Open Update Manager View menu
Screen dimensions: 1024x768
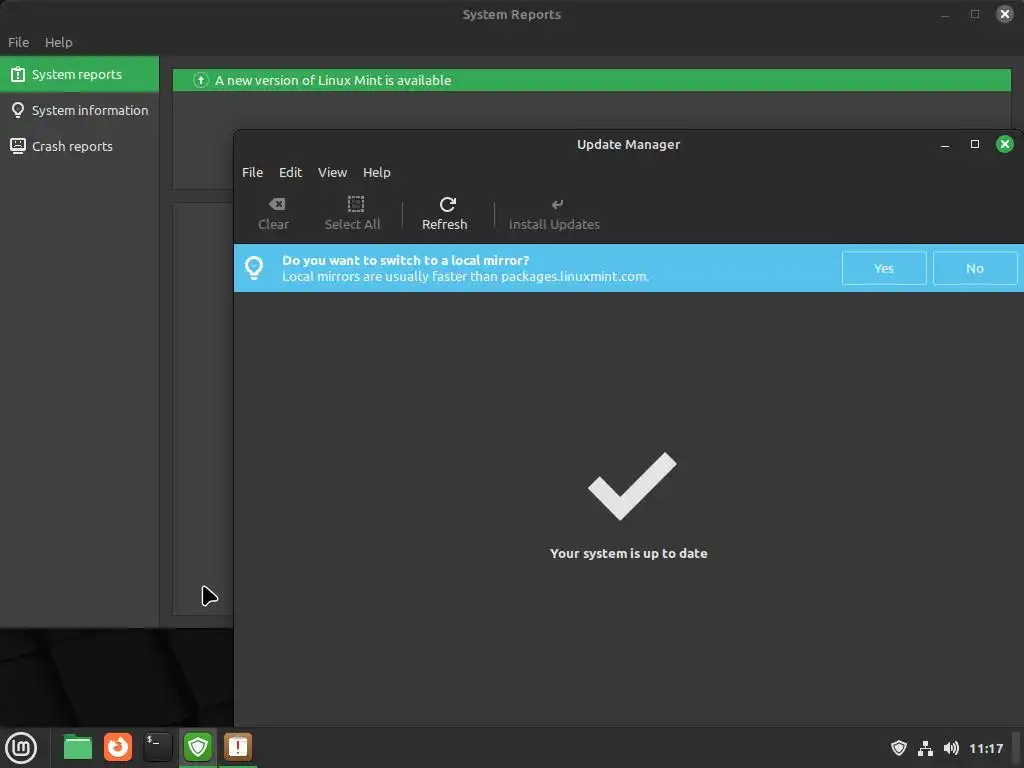point(332,172)
